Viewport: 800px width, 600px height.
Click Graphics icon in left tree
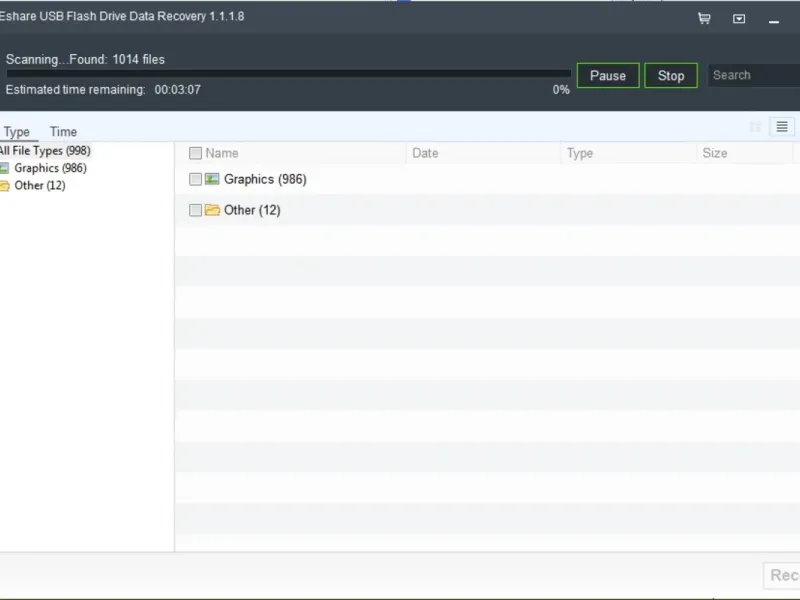(4, 168)
